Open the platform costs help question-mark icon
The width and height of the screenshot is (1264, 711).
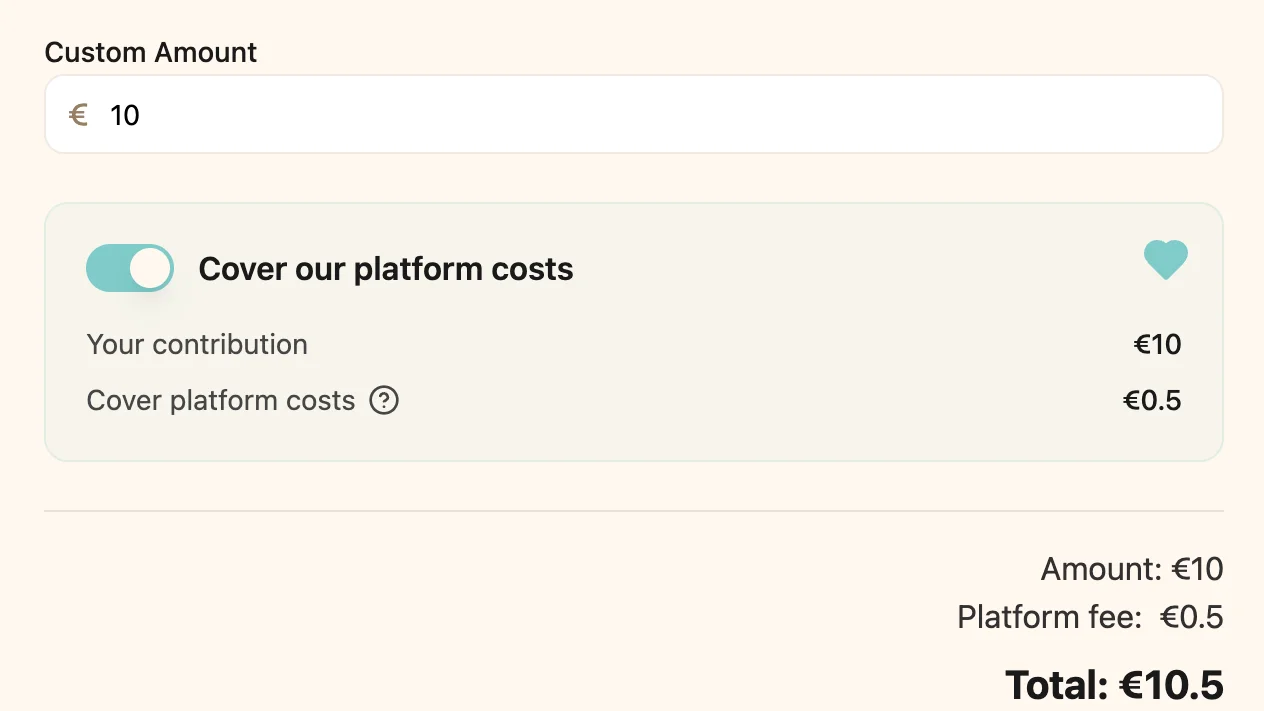[x=384, y=401]
